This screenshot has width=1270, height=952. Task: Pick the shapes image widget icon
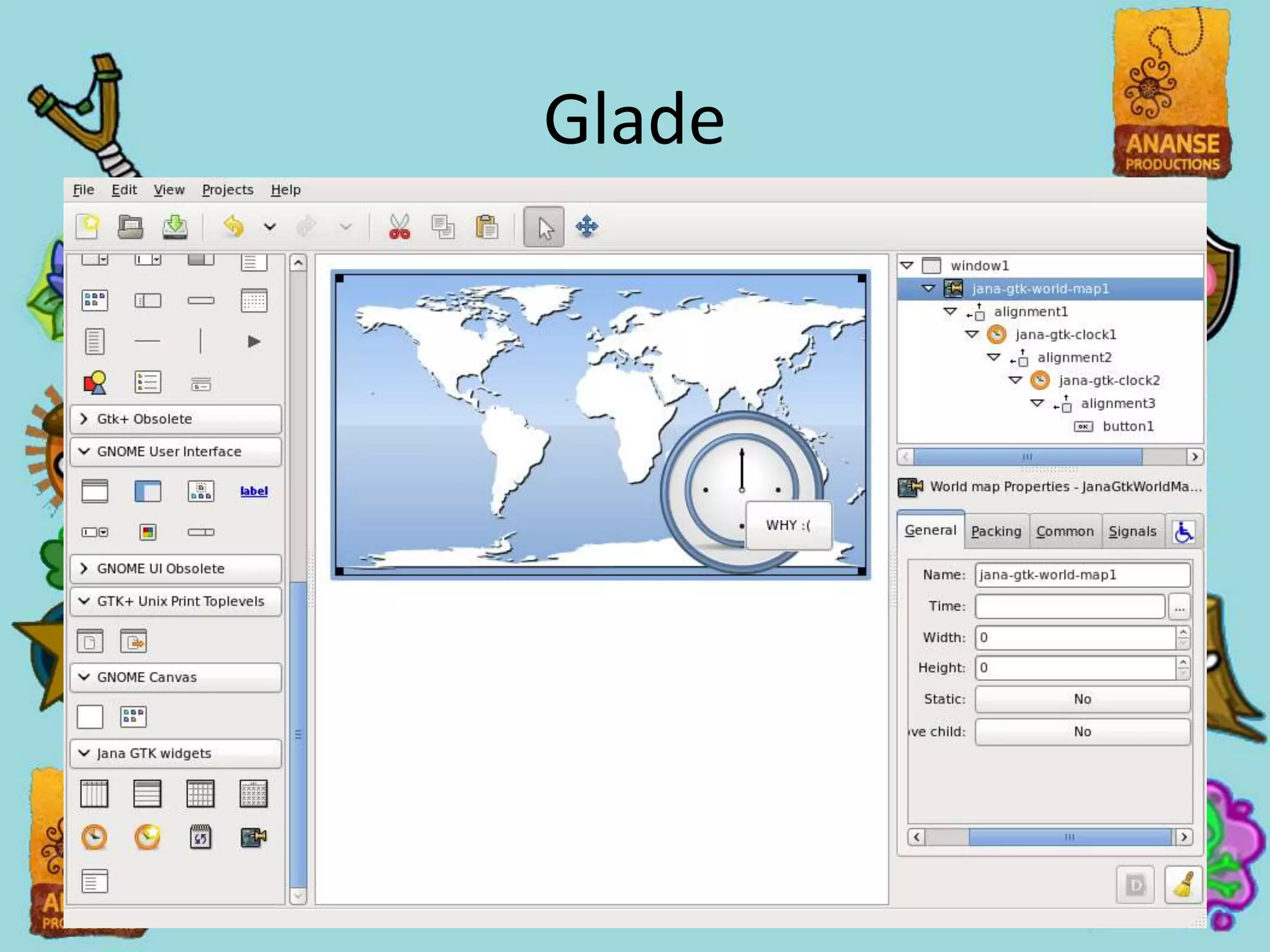coord(95,383)
